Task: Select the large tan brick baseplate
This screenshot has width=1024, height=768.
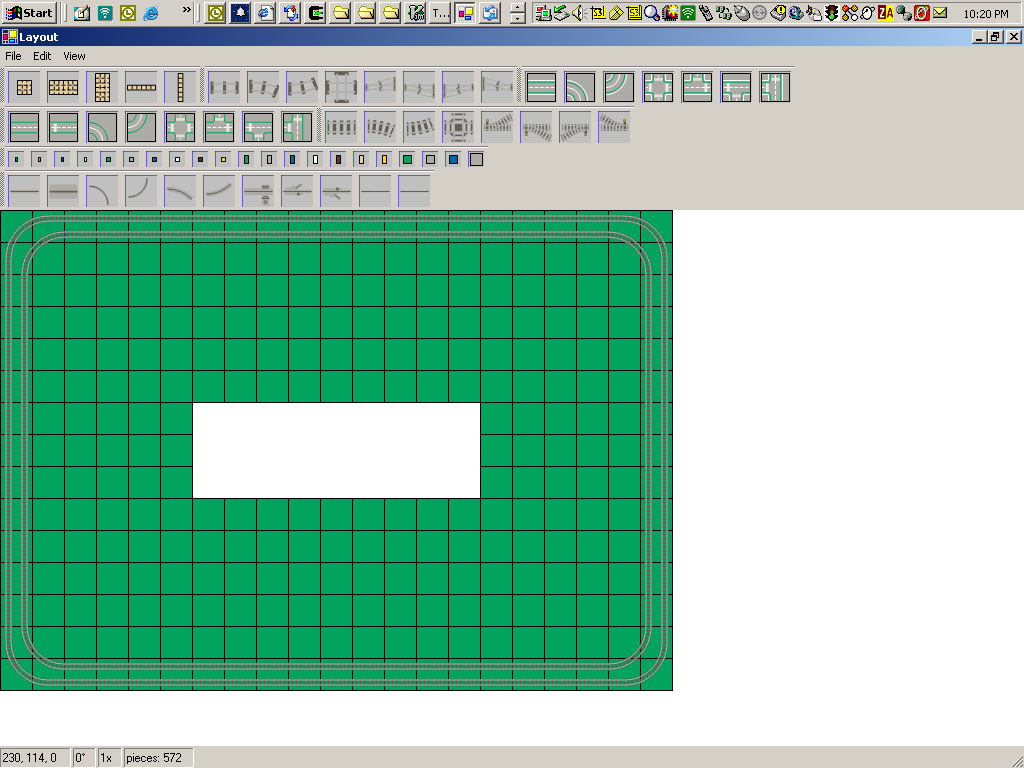Action: point(64,87)
